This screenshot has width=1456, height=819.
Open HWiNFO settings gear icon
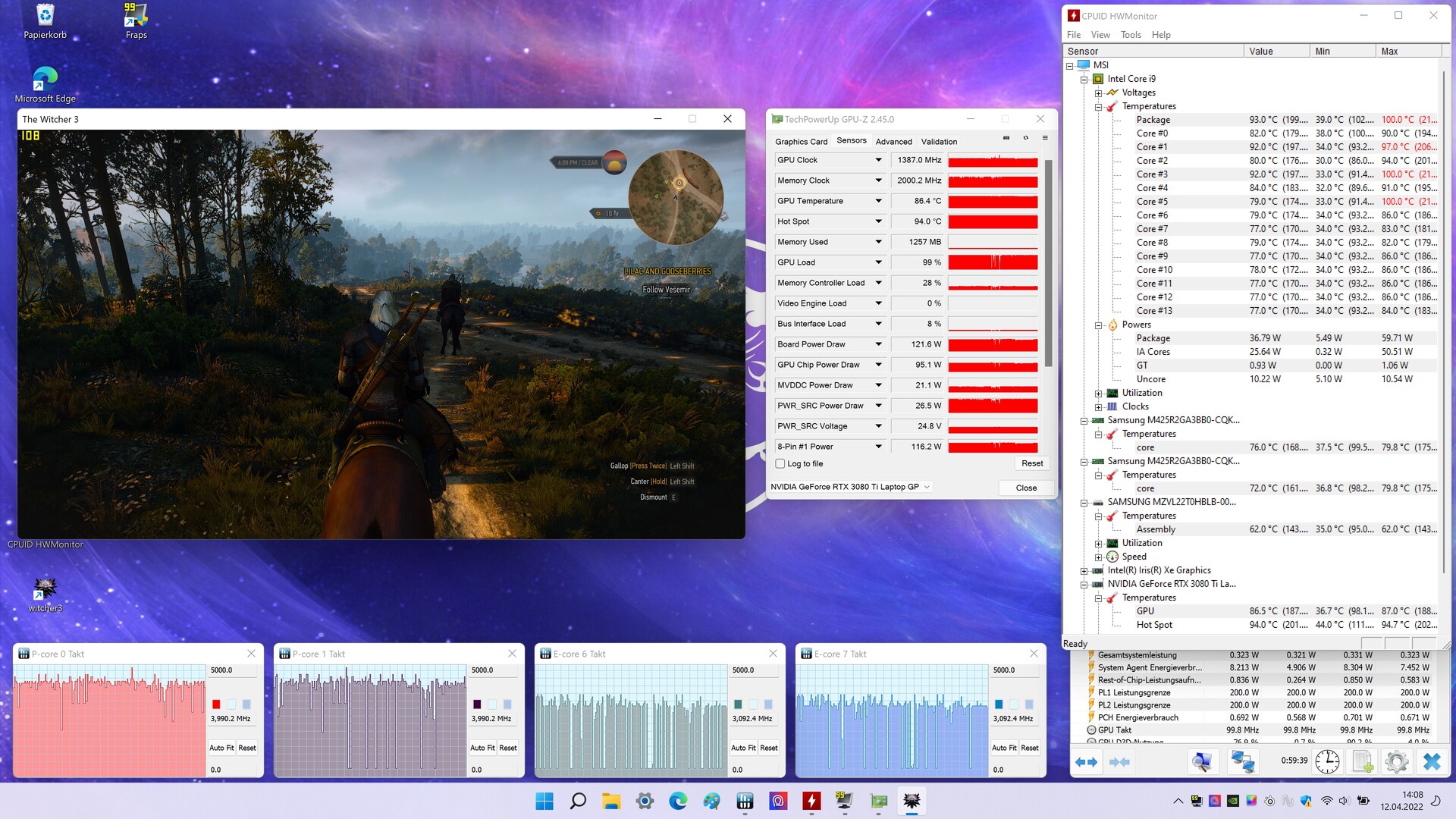(1397, 761)
